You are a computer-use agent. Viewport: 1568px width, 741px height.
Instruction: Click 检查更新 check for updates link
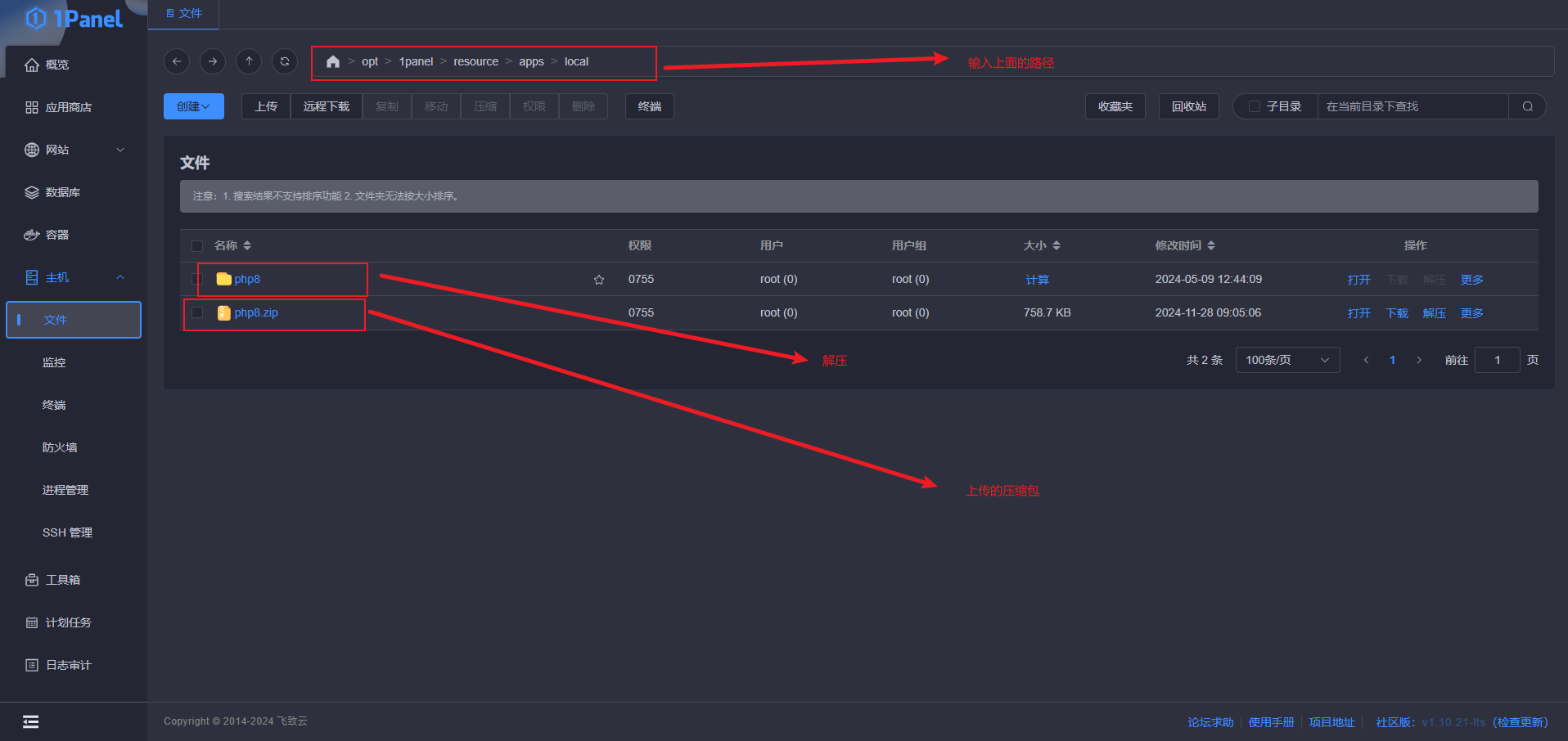[x=1521, y=722]
